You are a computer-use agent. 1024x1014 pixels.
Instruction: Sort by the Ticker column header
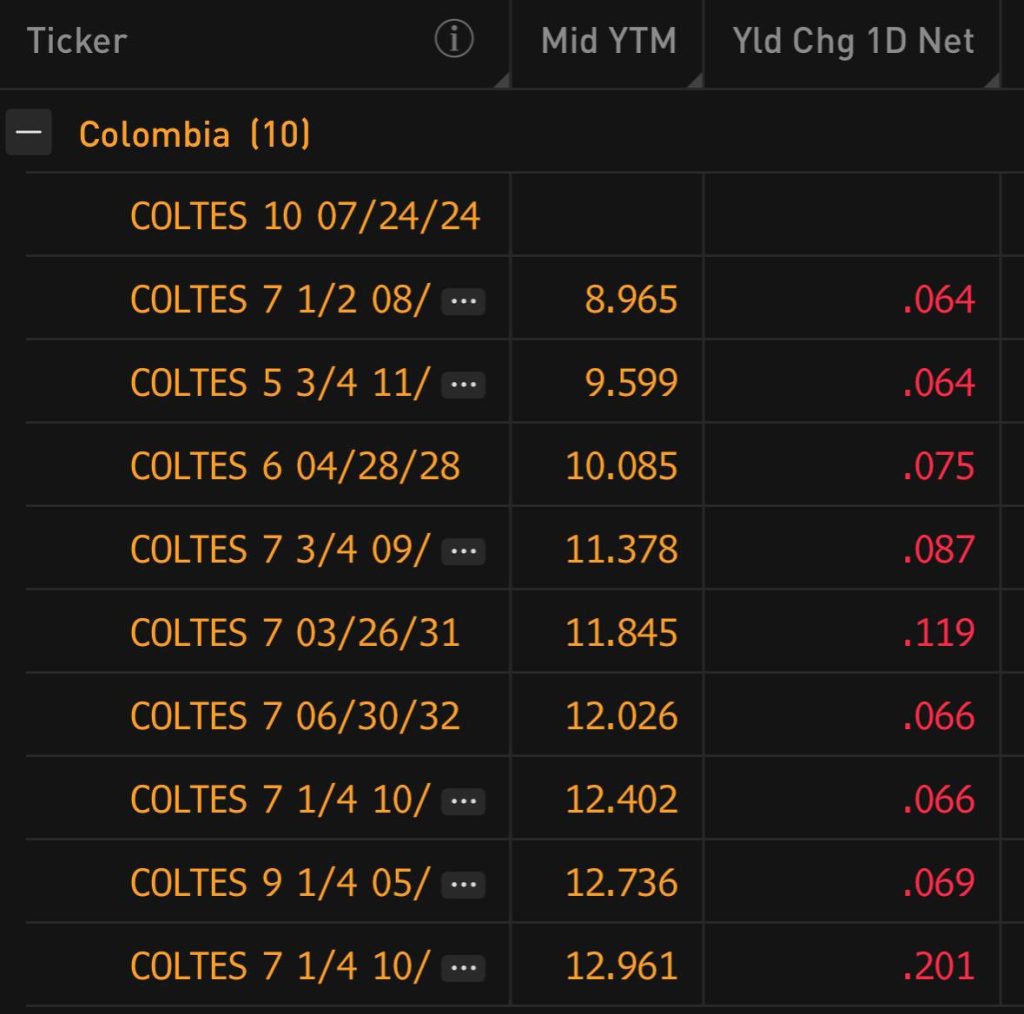pyautogui.click(x=77, y=41)
